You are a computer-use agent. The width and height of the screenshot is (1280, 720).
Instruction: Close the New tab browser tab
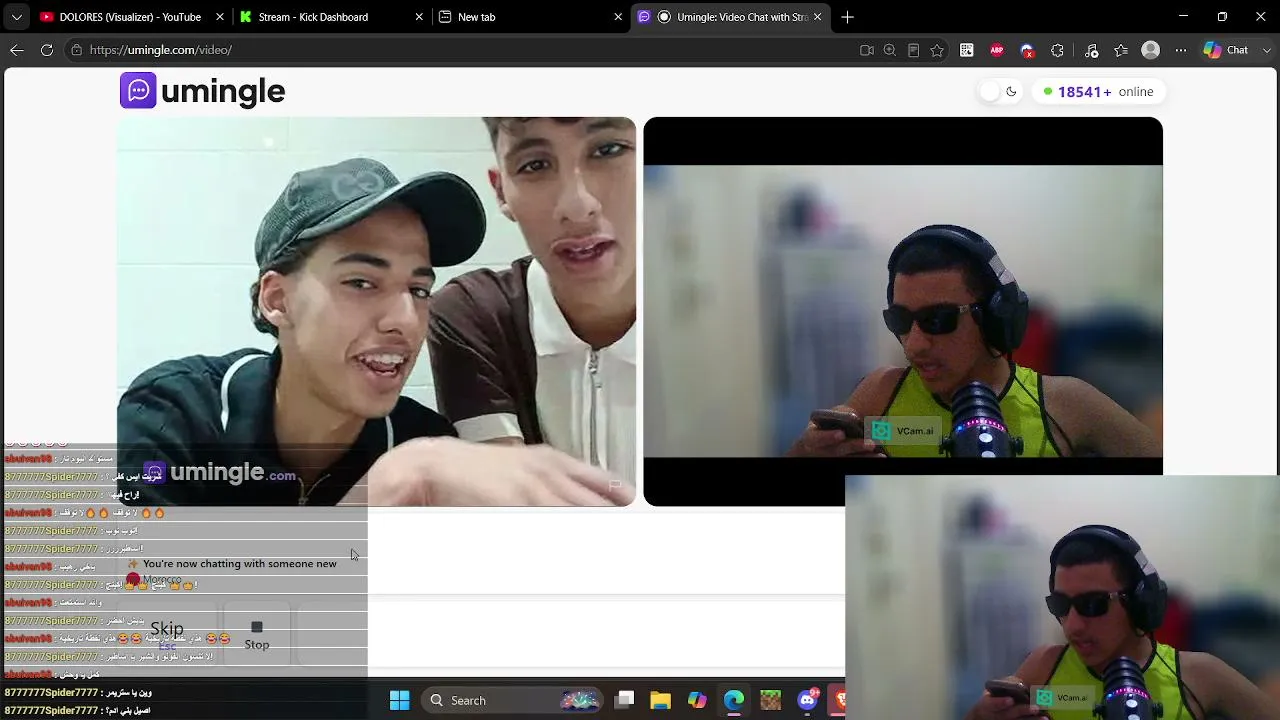point(618,17)
